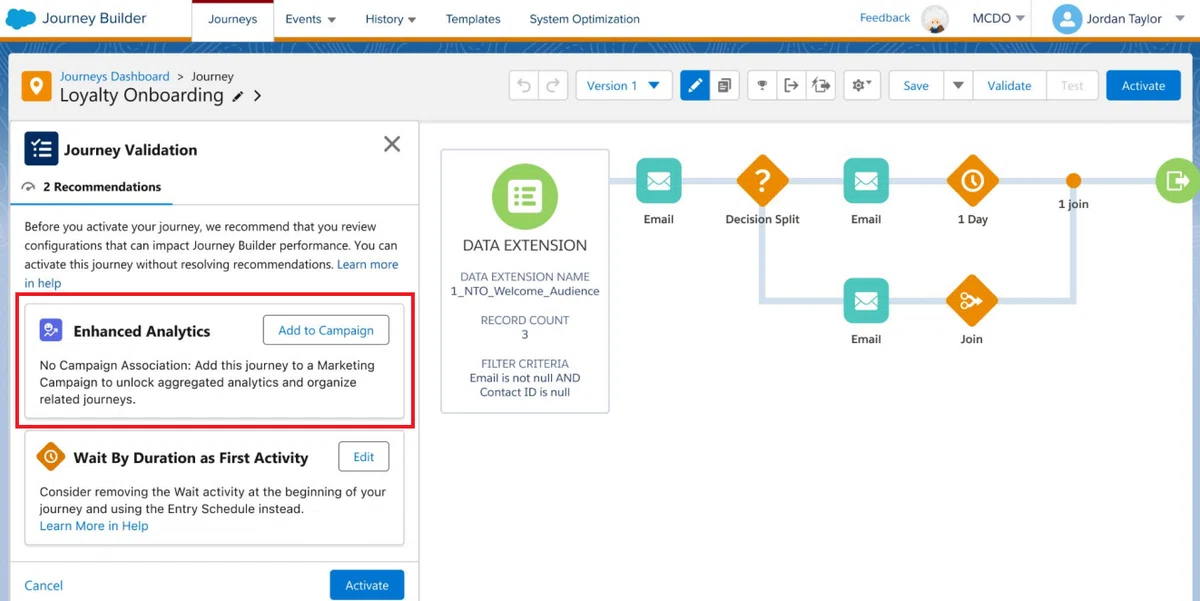The height and width of the screenshot is (601, 1200).
Task: Click the 1_NTO_Welcome_Audience data extension name
Action: coord(525,291)
